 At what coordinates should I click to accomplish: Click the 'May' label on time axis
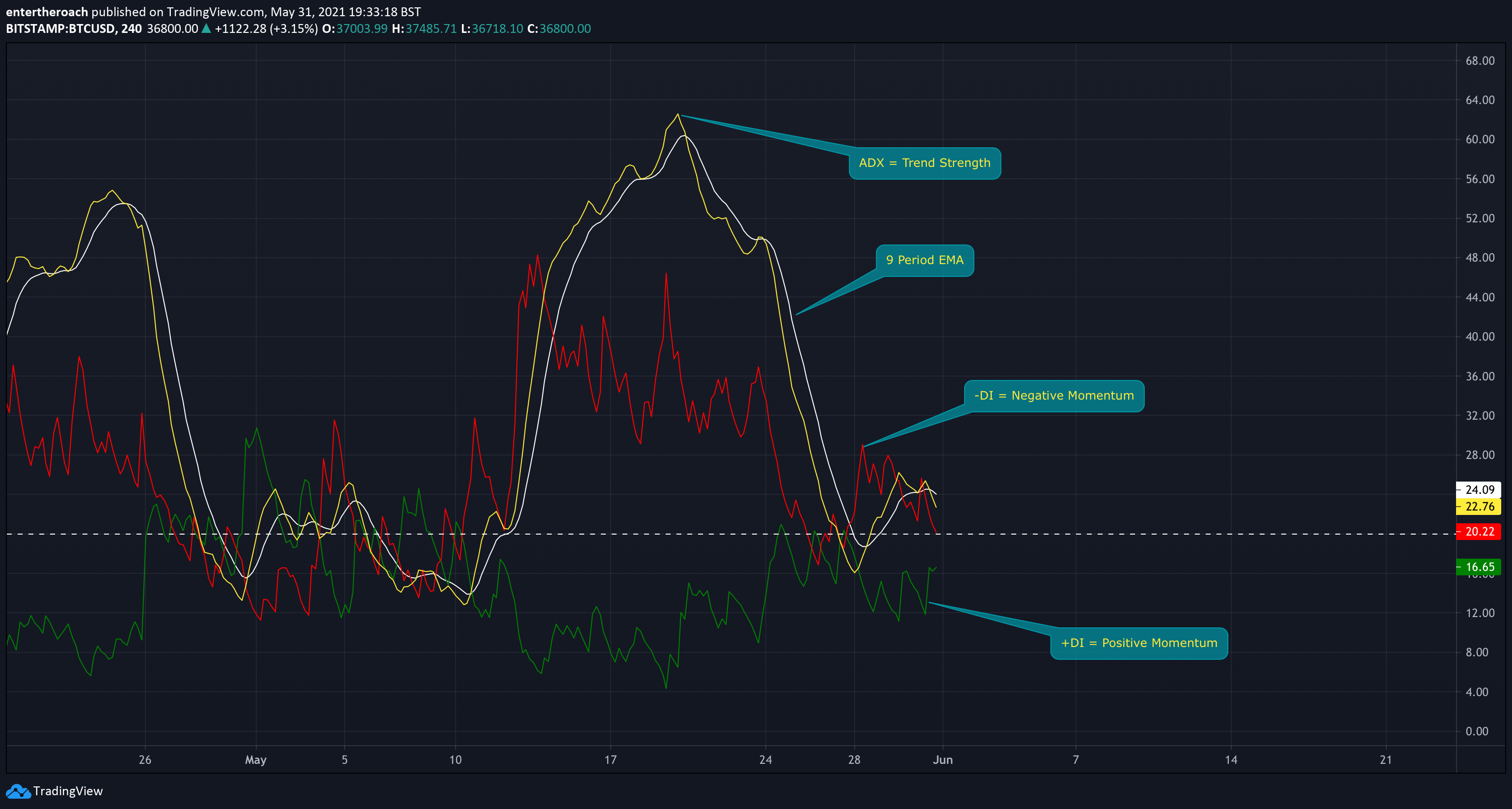click(x=255, y=760)
